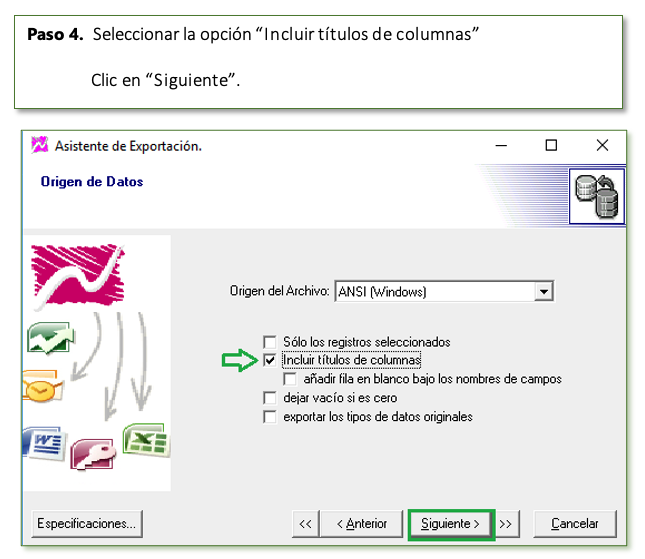Click the Asistente de Exportación title bar icon
The image size is (645, 559).
(39, 145)
